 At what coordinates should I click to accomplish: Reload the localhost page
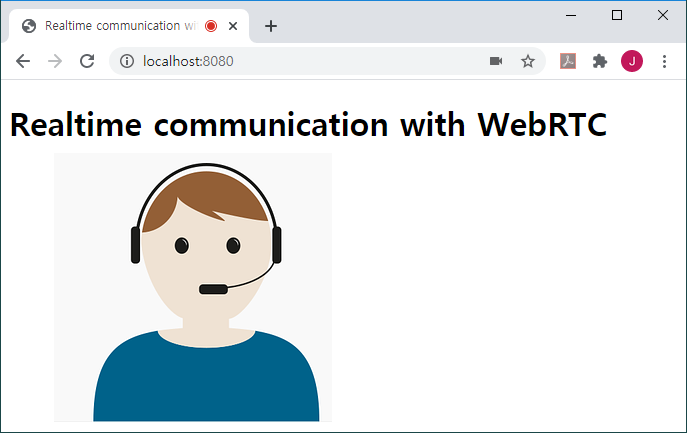click(87, 61)
